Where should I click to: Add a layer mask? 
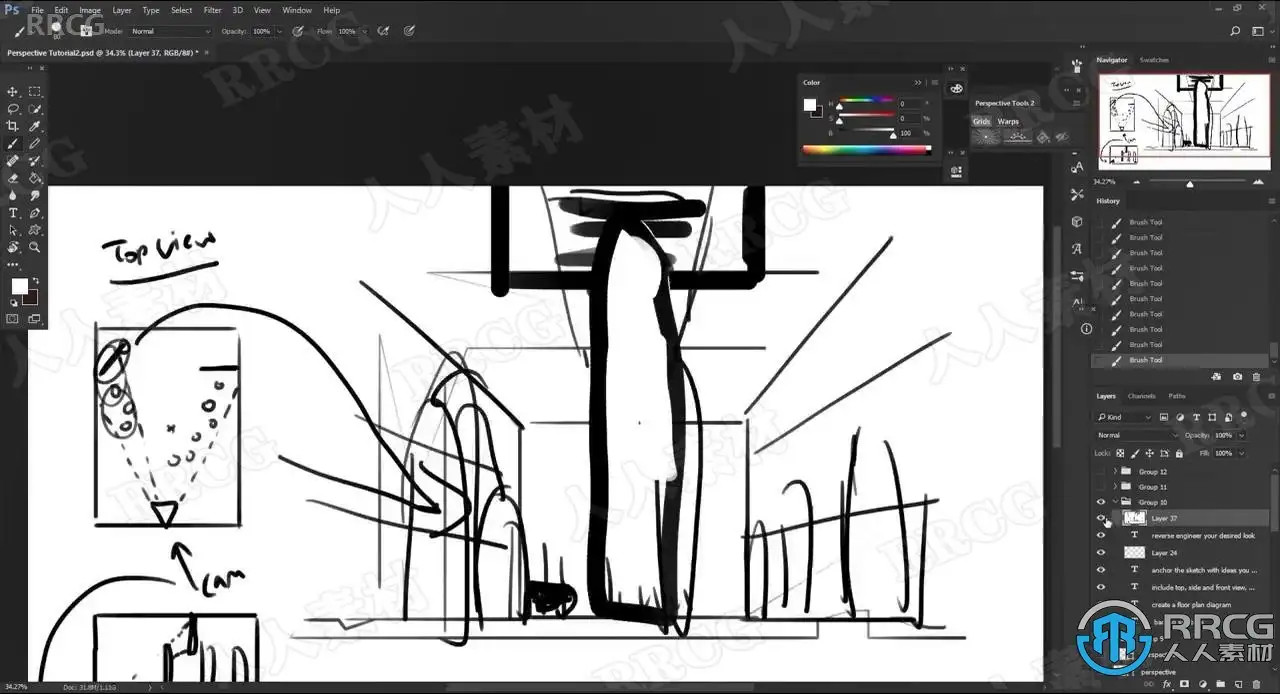coord(1186,684)
